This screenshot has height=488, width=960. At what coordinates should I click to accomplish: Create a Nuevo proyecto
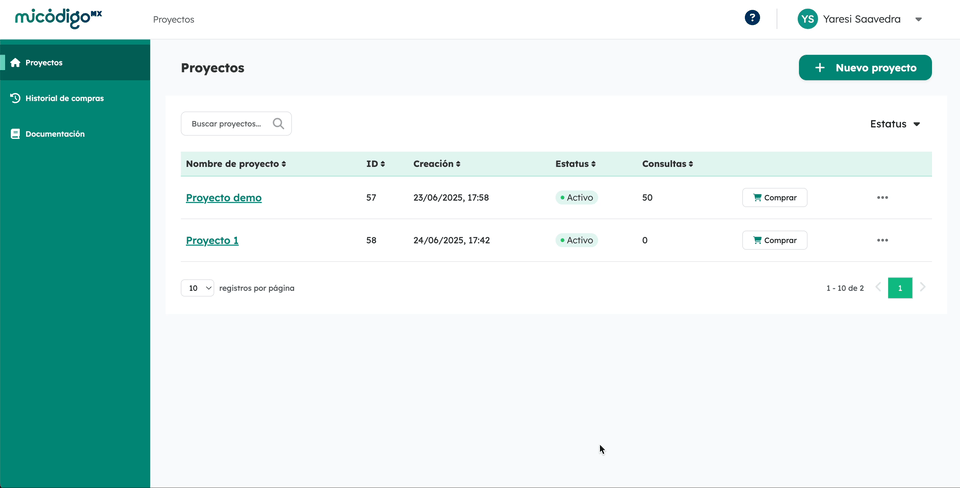(x=865, y=67)
